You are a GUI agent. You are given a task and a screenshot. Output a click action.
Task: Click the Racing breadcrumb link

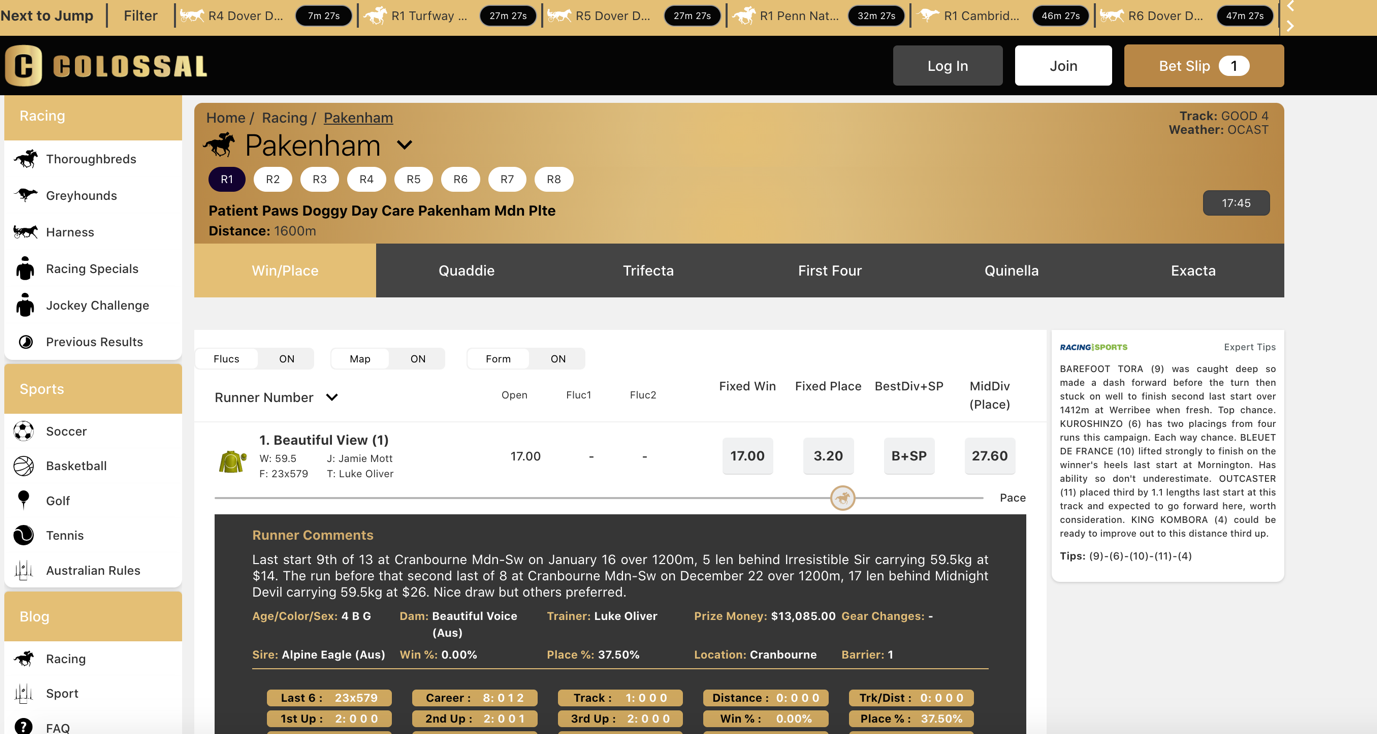click(284, 118)
